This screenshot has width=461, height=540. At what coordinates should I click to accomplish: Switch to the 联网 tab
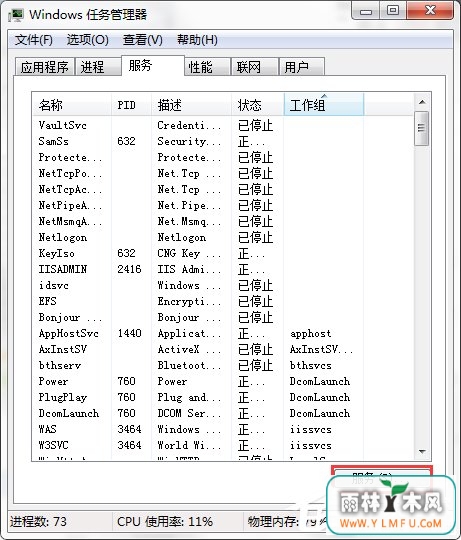(255, 67)
